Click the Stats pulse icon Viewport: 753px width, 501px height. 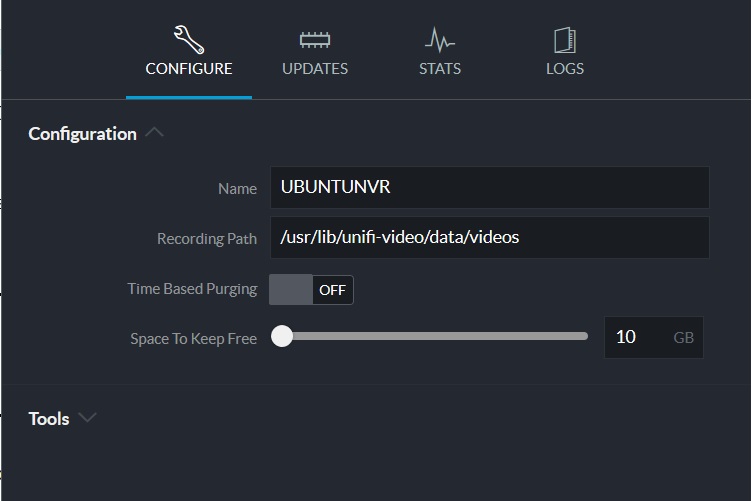click(439, 40)
